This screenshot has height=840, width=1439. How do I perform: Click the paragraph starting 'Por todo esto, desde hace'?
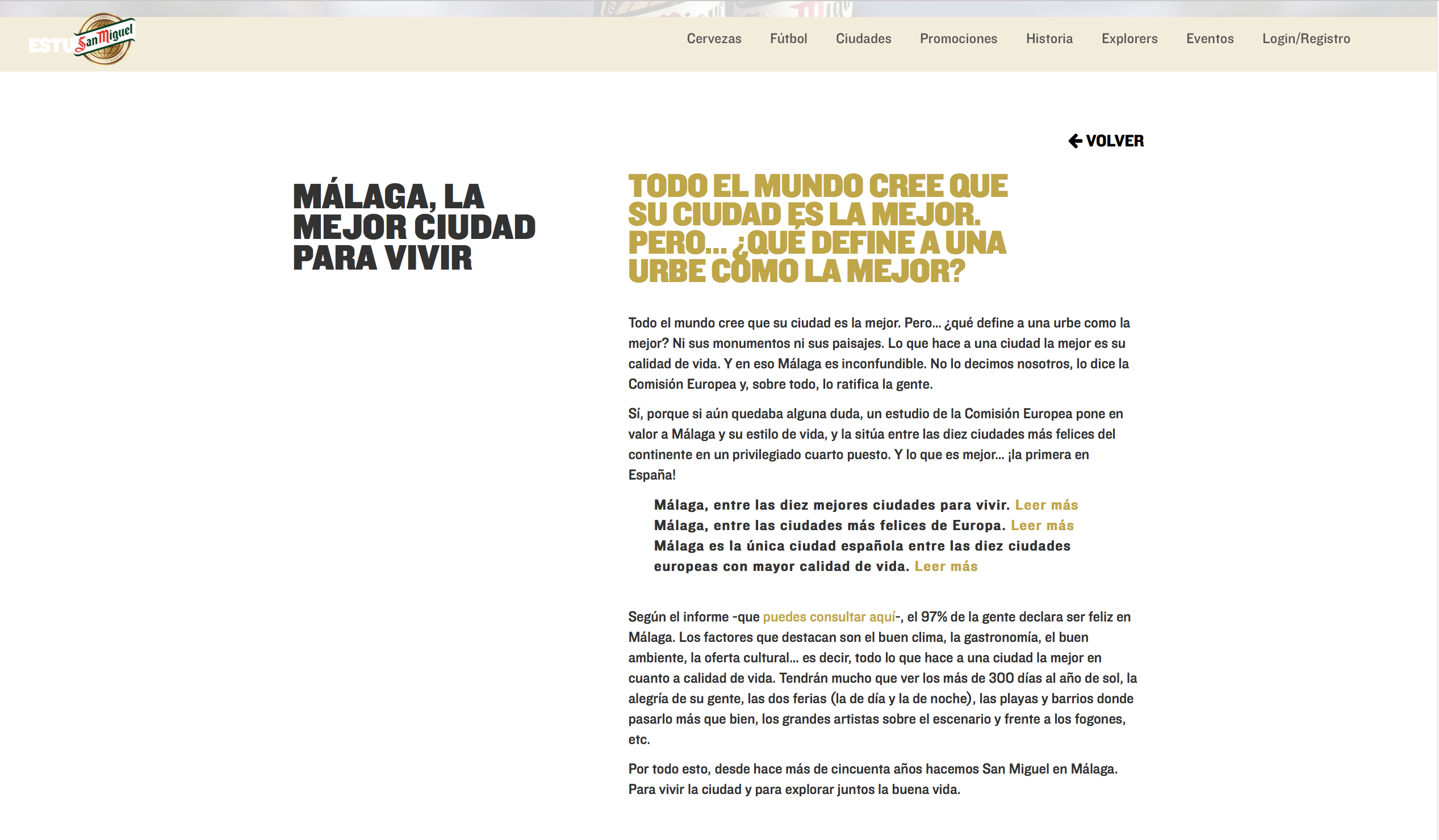tap(873, 779)
